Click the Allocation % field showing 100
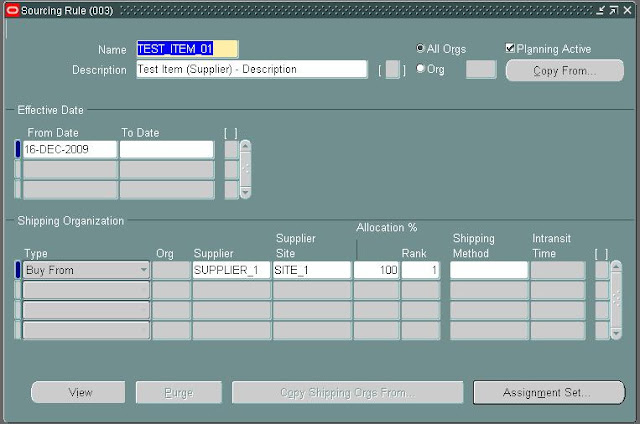Image resolution: width=640 pixels, height=424 pixels. (x=376, y=270)
